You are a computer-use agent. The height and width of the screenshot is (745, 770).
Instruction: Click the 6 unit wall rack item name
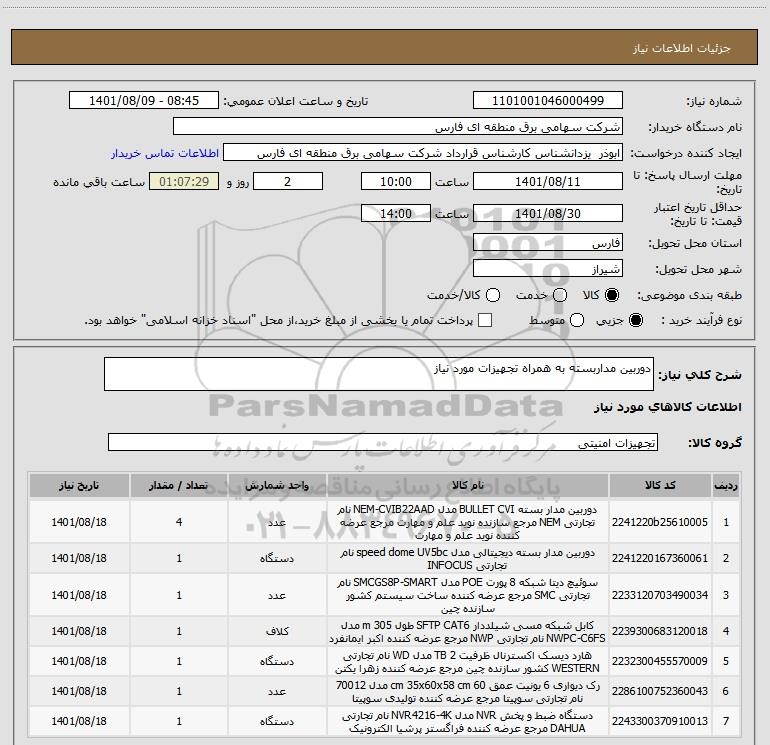point(468,691)
